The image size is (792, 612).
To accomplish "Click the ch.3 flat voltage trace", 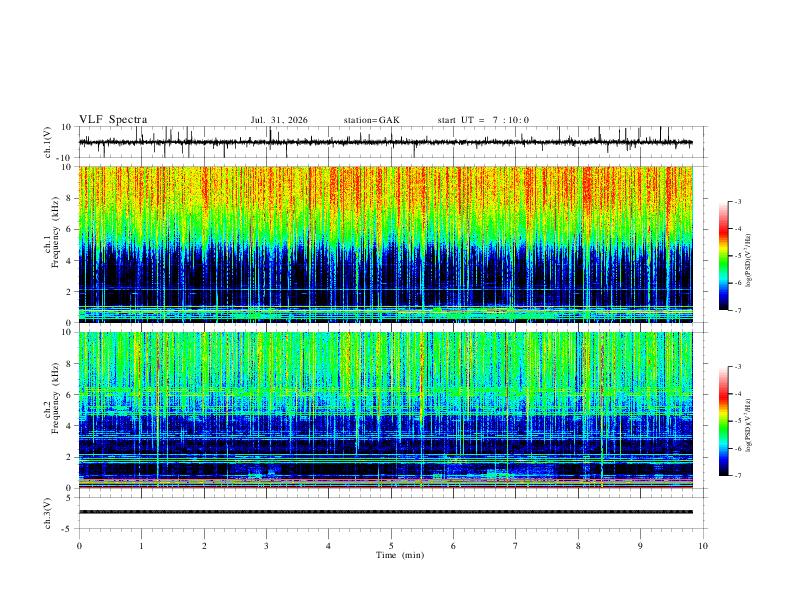I will coord(385,512).
